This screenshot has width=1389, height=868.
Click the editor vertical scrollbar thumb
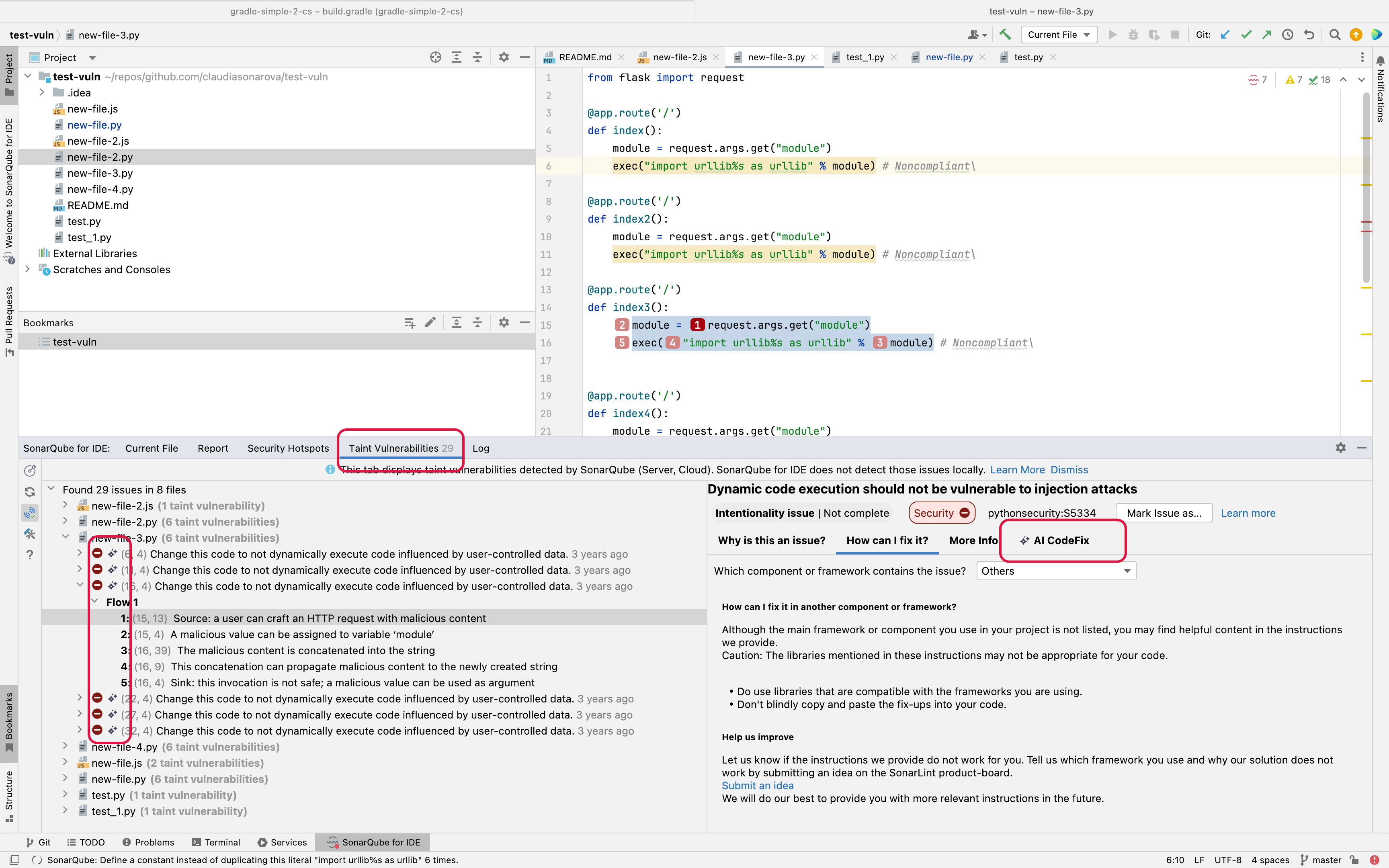point(1366,187)
